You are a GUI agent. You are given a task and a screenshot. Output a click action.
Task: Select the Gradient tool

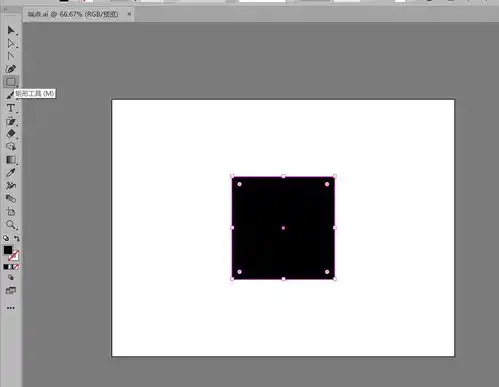point(11,160)
